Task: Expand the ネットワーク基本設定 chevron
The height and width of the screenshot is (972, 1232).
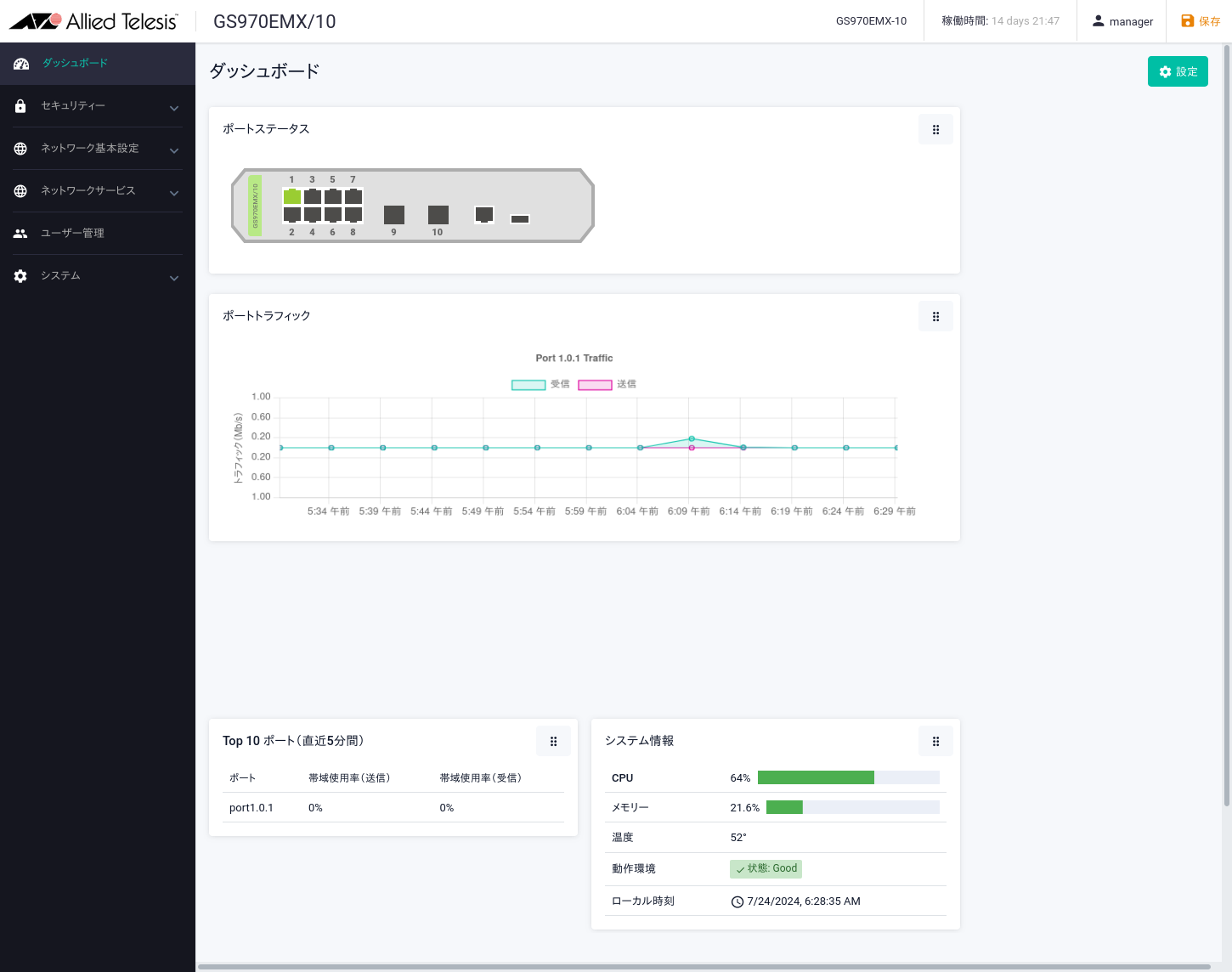Action: tap(174, 150)
